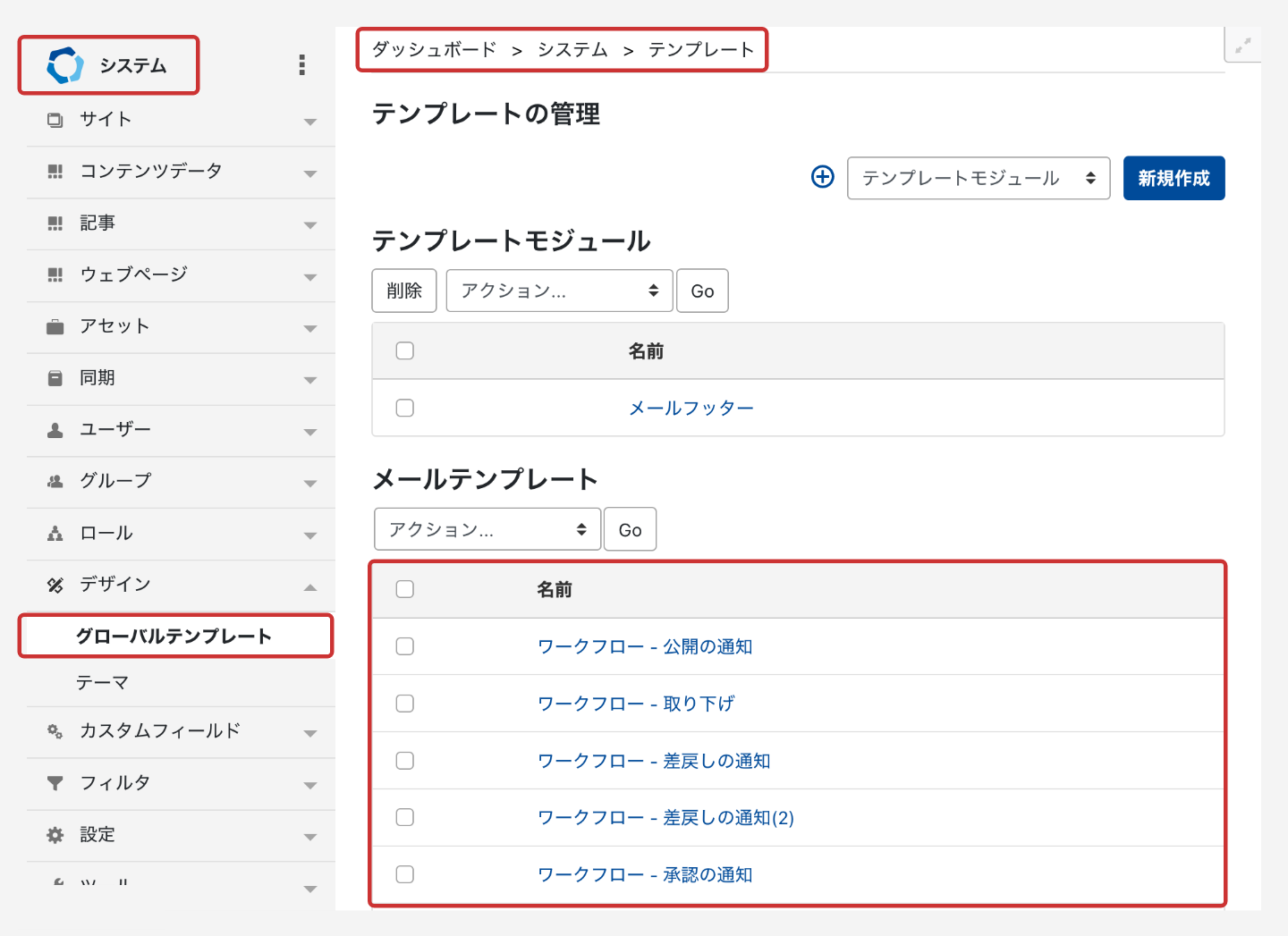The width and height of the screenshot is (1288, 936).
Task: Open the テンプレートモジュール type dropdown
Action: pos(978,178)
